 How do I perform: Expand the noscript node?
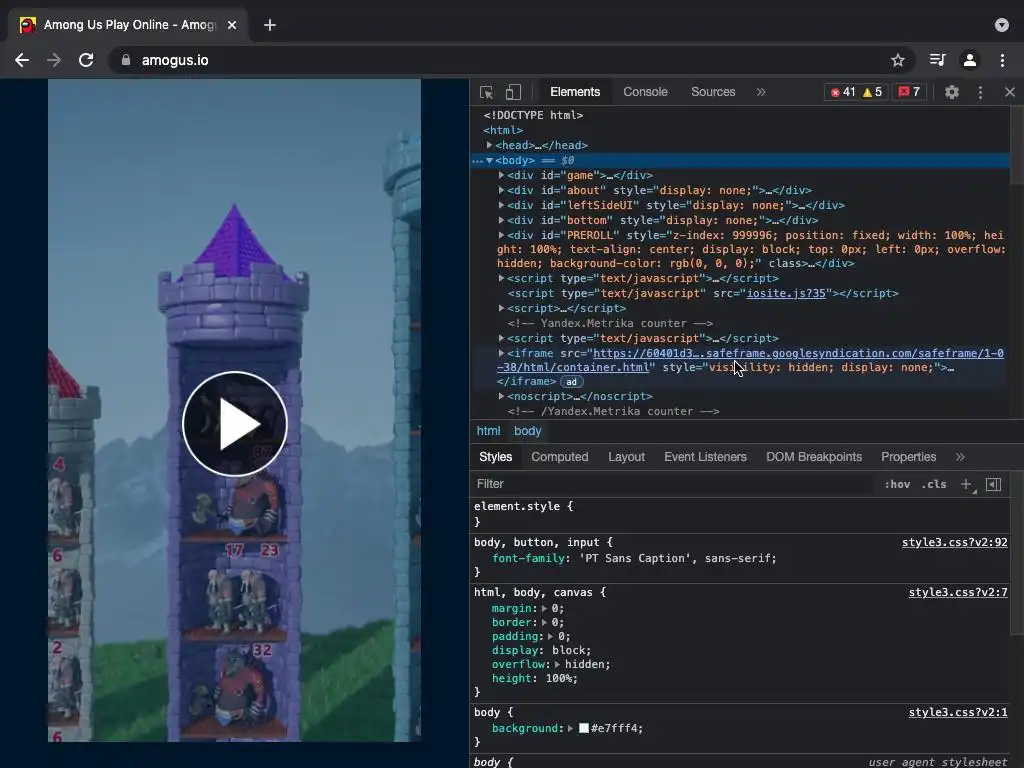point(501,396)
